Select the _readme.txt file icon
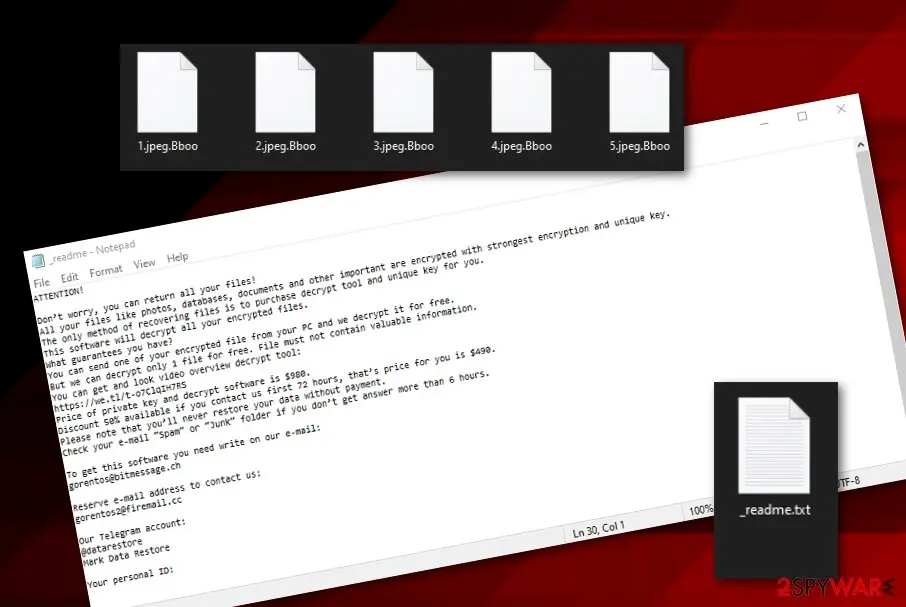This screenshot has height=607, width=906. click(774, 445)
